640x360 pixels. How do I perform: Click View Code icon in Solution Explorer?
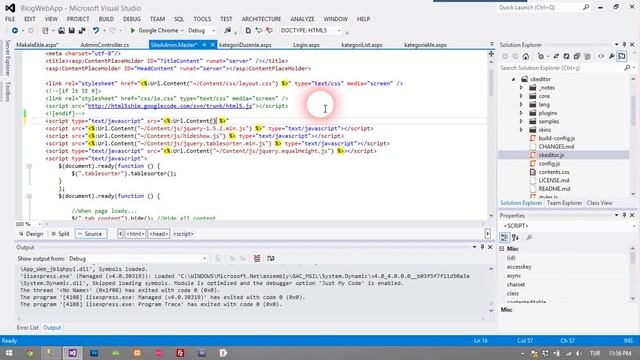tap(601, 56)
